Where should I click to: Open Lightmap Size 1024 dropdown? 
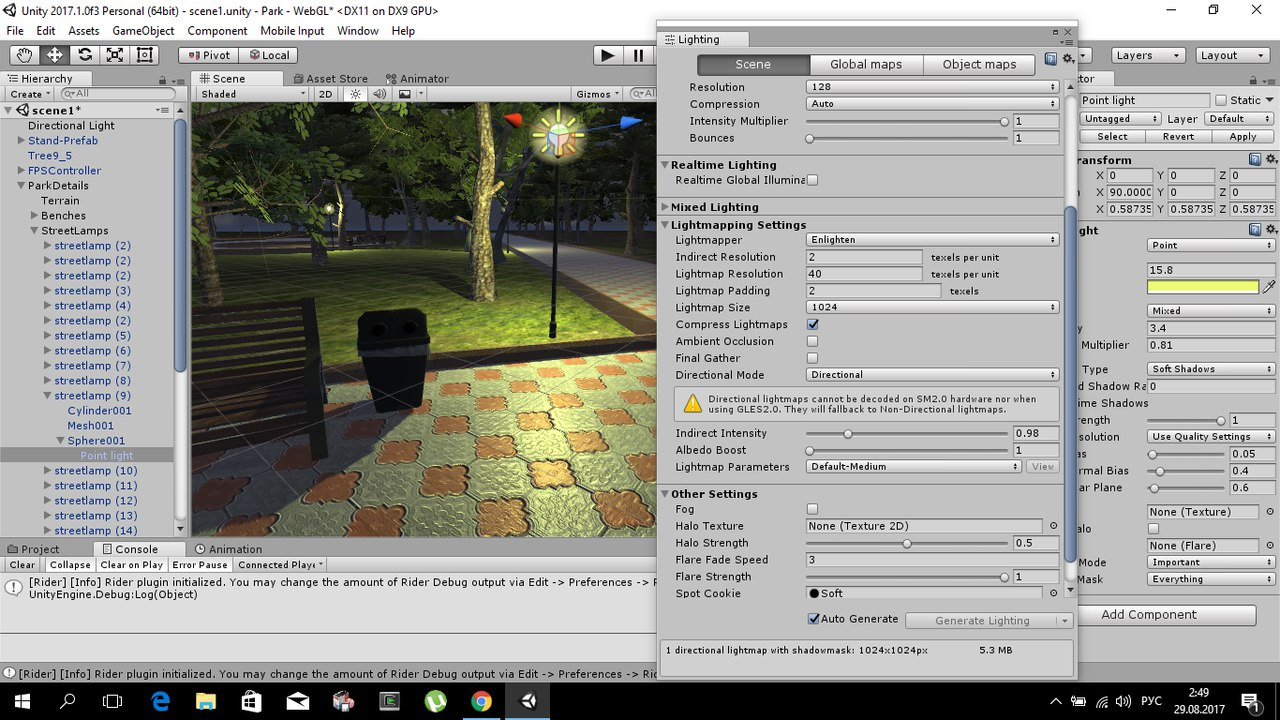(932, 307)
